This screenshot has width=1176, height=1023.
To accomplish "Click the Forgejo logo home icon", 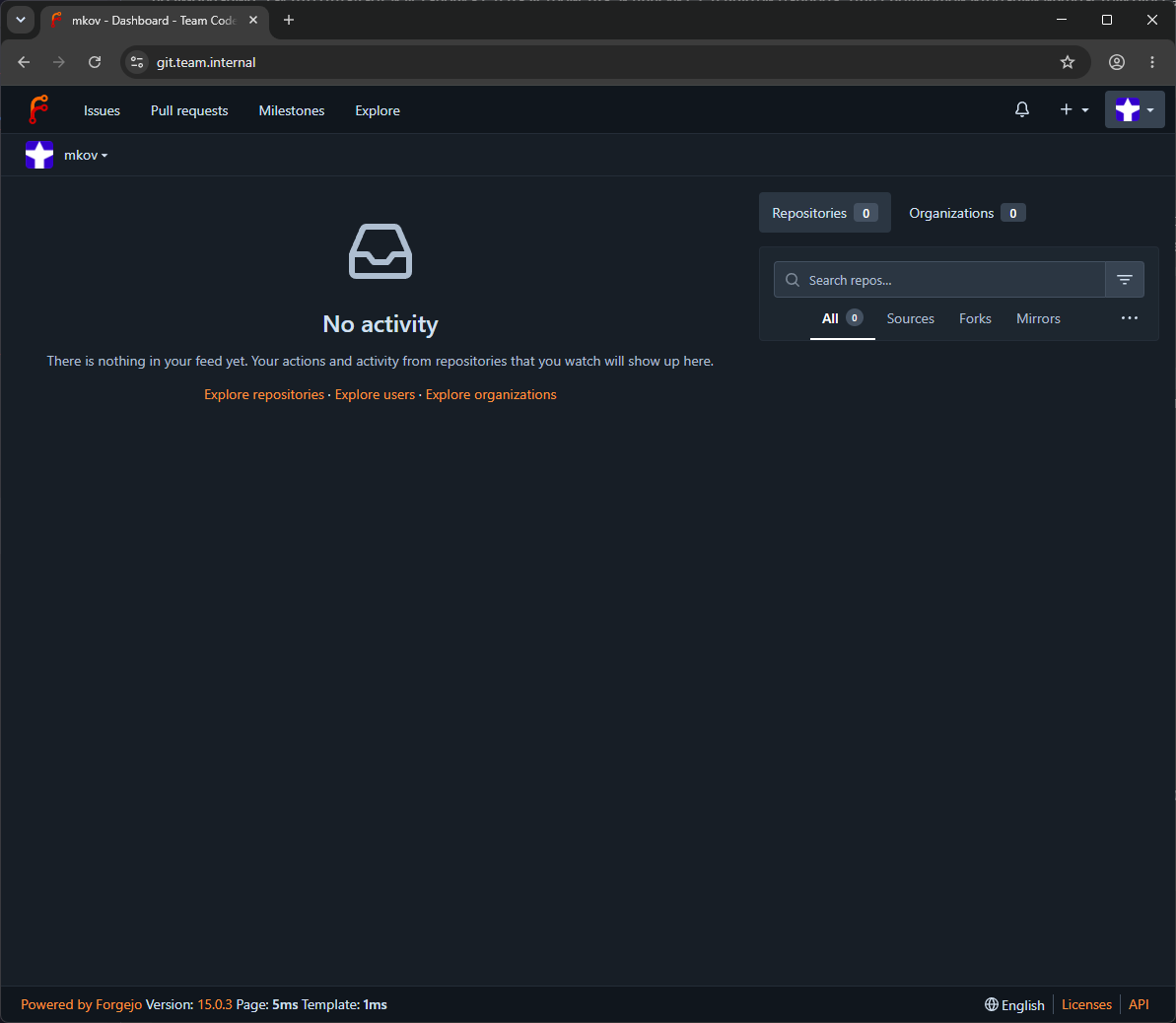I will pos(38,109).
